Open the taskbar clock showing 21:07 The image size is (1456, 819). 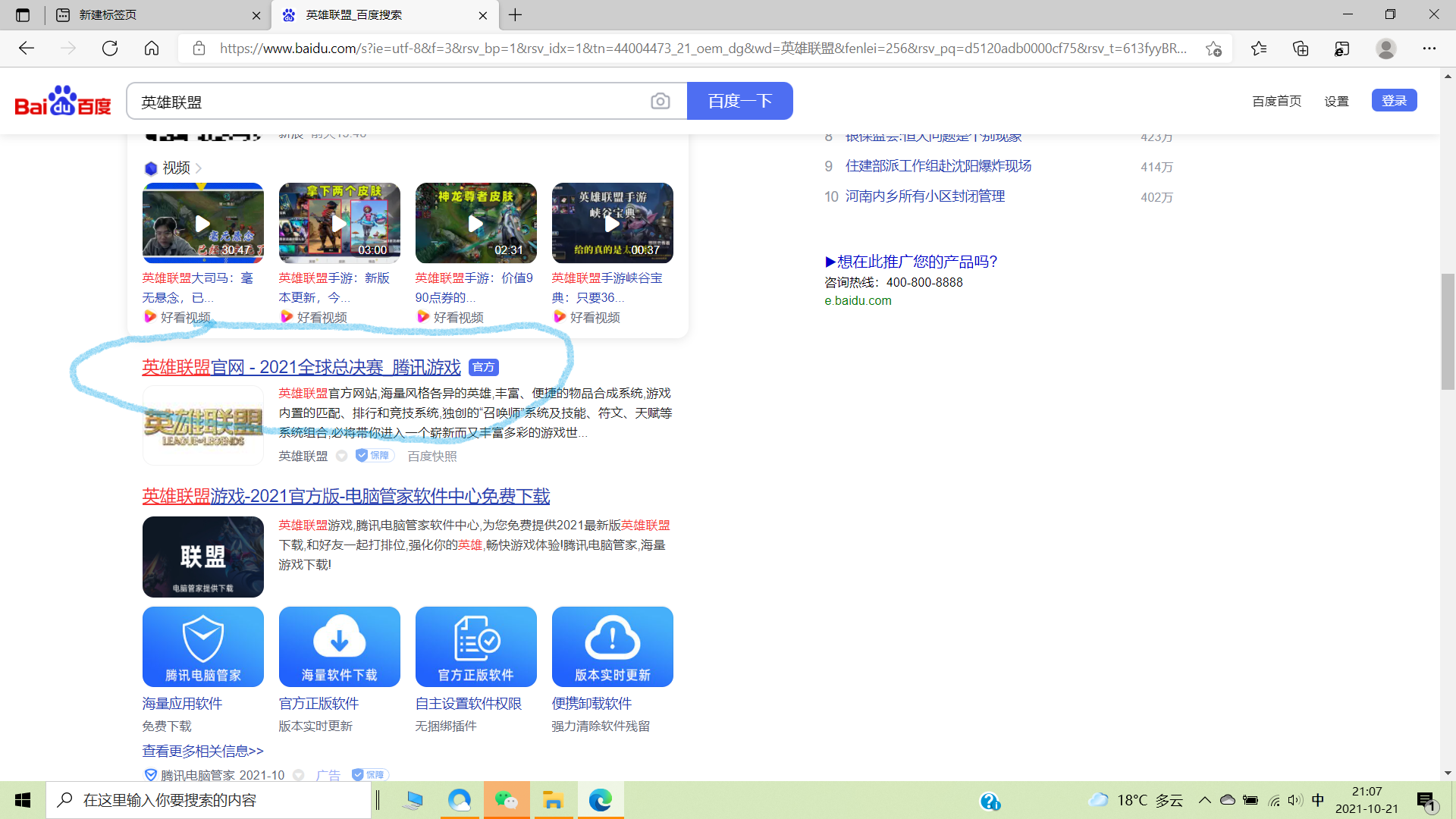pos(1367,800)
